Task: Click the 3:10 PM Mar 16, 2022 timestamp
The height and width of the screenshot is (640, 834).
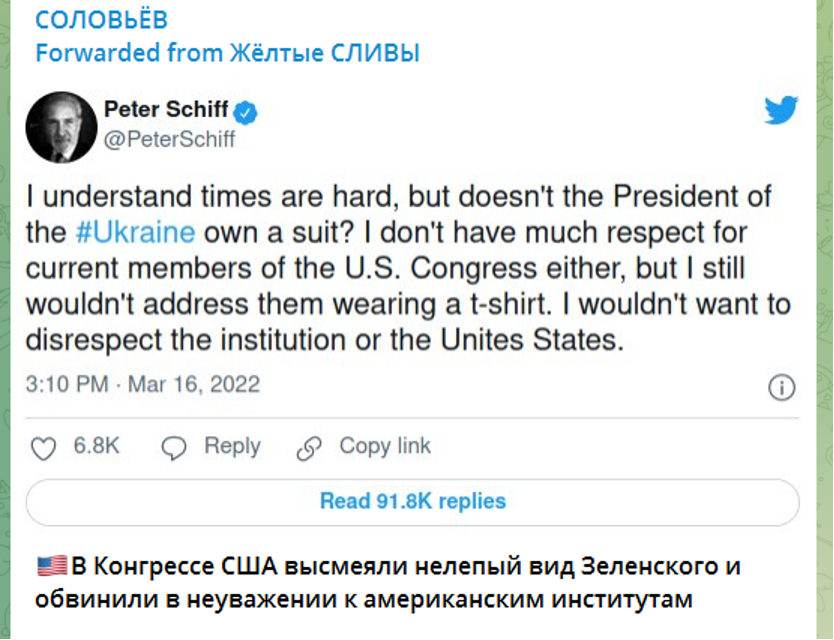Action: [143, 384]
